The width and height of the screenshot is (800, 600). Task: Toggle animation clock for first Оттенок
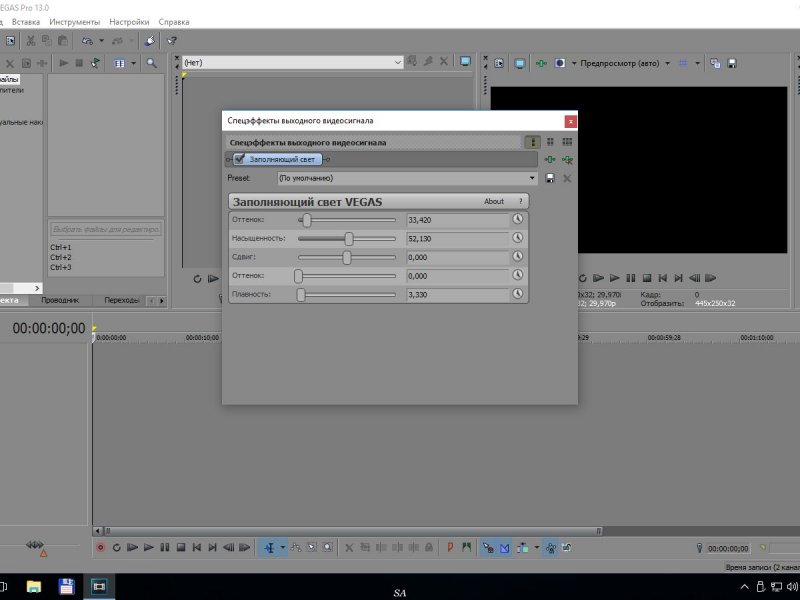click(517, 219)
